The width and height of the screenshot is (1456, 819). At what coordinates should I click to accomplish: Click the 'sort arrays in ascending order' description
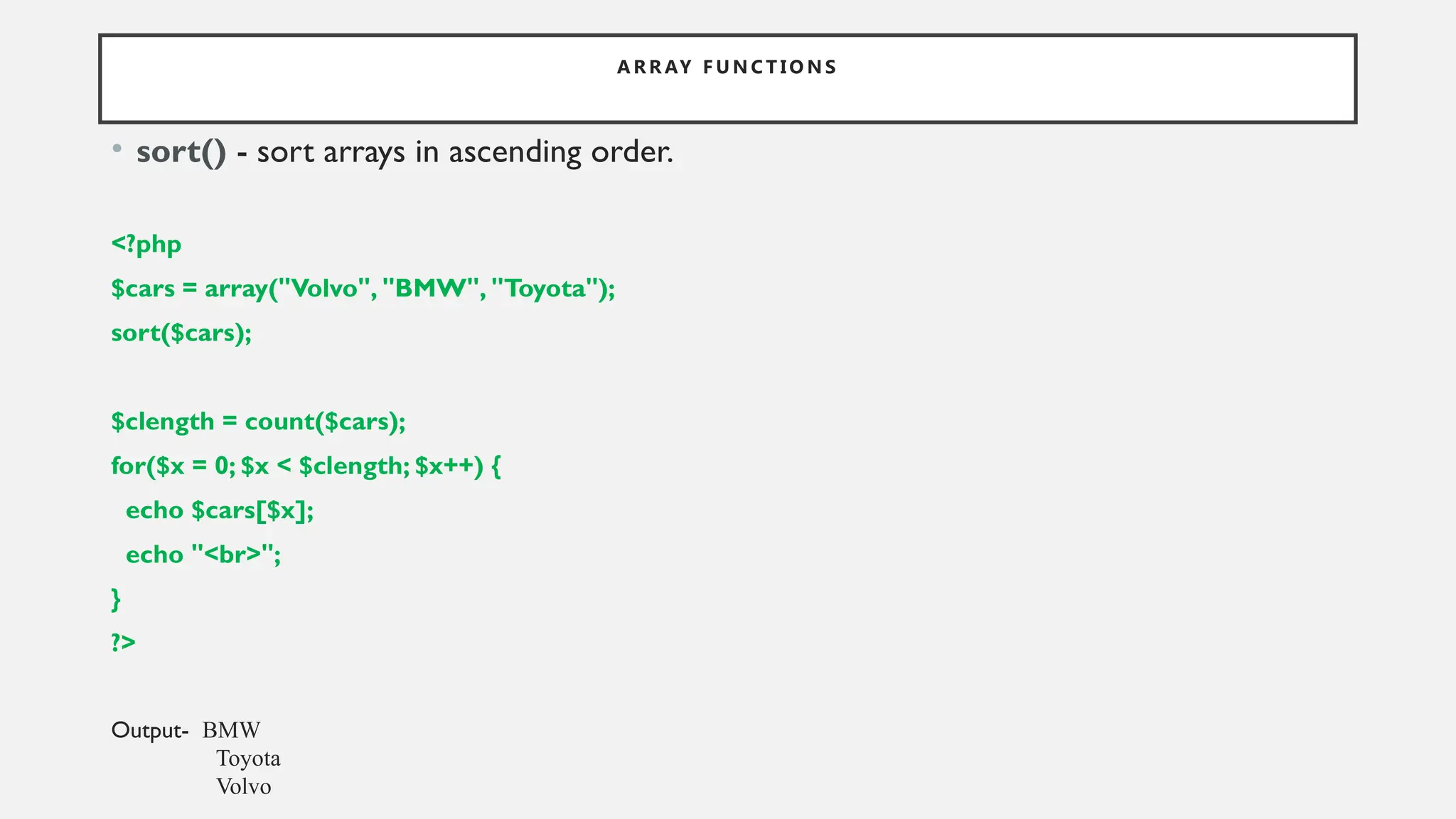pos(464,152)
